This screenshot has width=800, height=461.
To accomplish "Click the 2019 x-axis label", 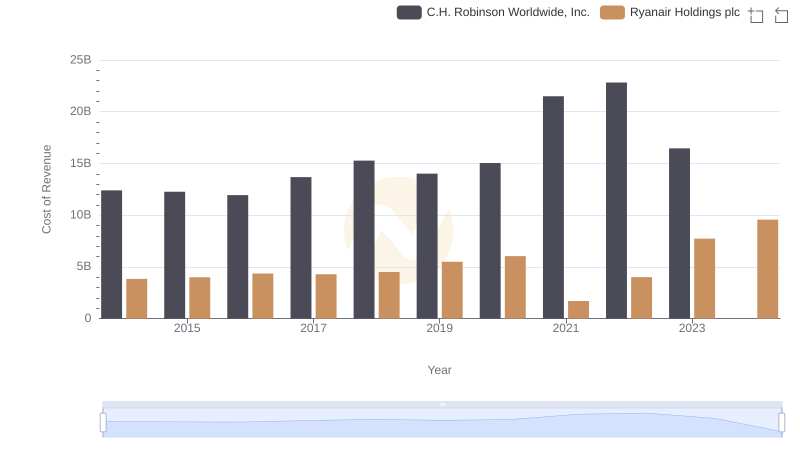I will click(x=439, y=328).
